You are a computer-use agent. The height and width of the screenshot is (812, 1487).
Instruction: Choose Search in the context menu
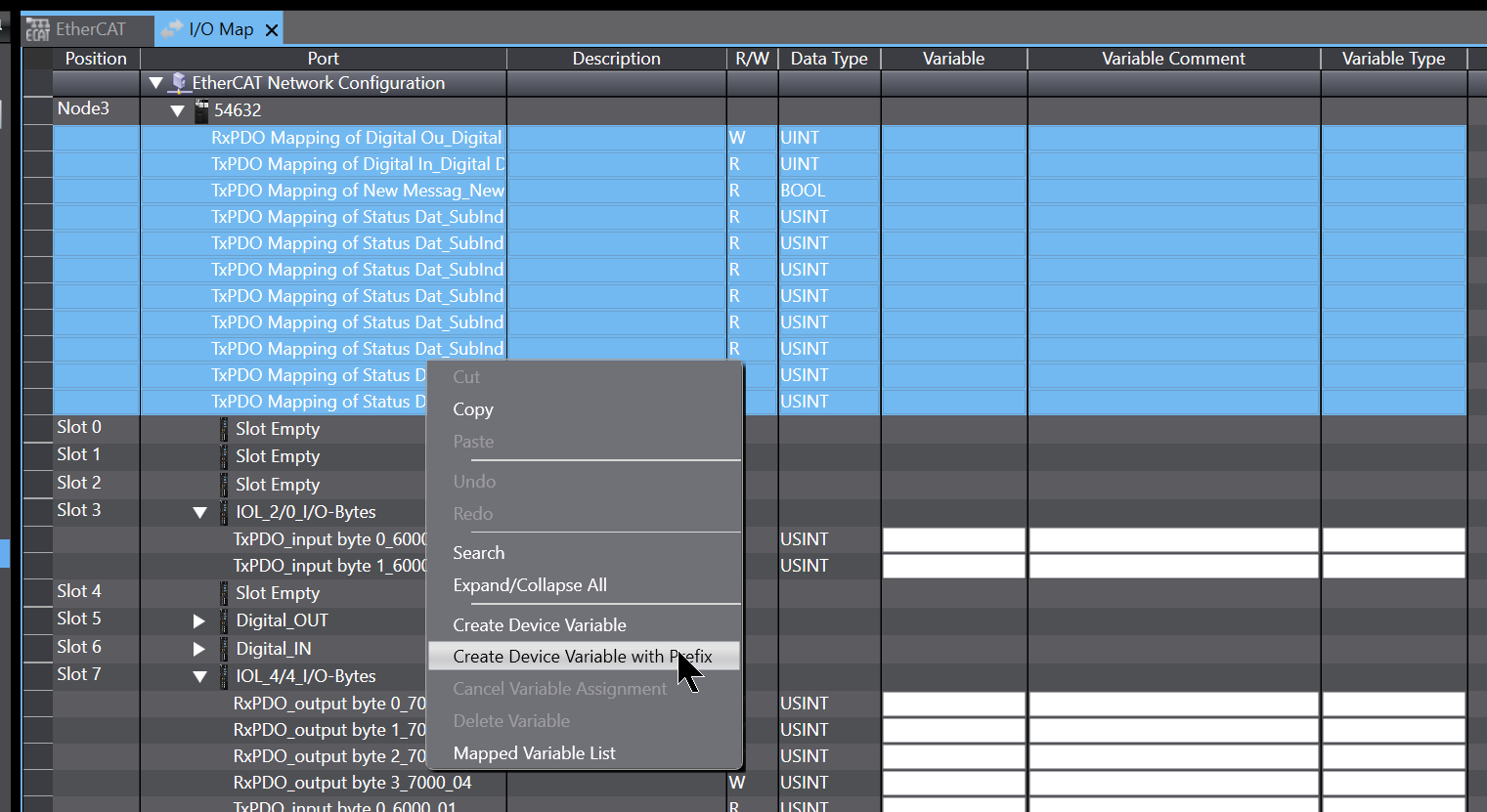point(585,553)
